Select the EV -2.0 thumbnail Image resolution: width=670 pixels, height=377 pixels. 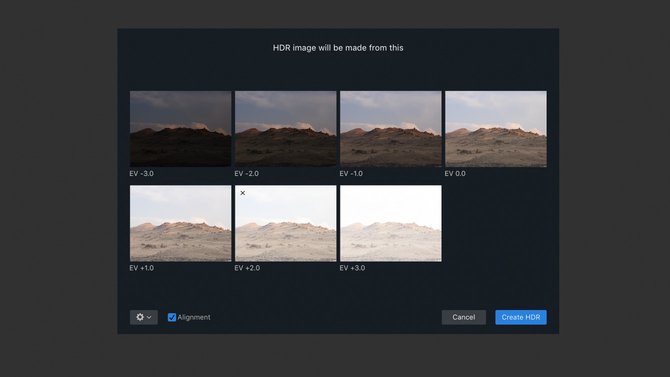pos(285,129)
